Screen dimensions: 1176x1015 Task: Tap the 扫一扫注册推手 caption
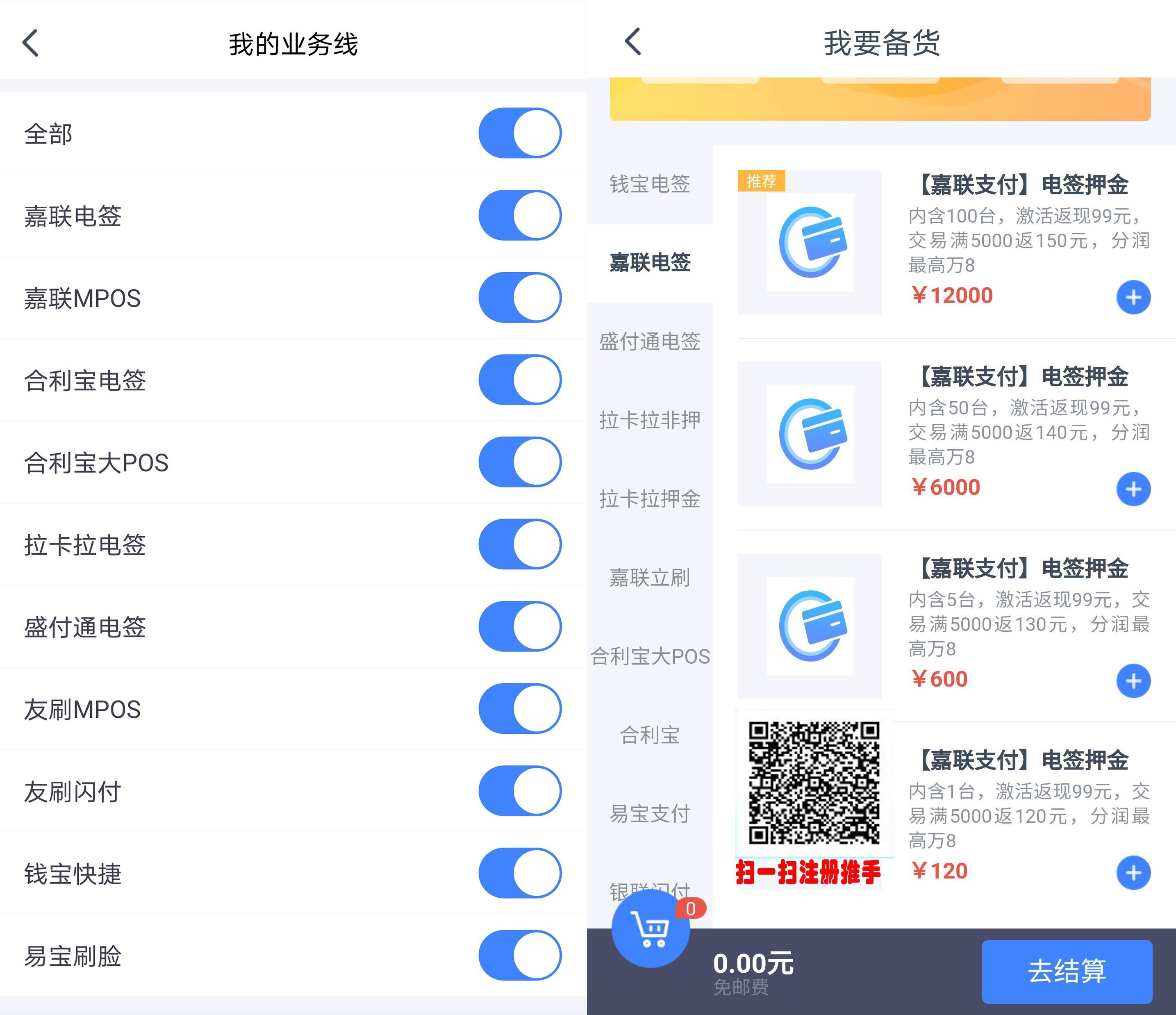click(x=808, y=872)
